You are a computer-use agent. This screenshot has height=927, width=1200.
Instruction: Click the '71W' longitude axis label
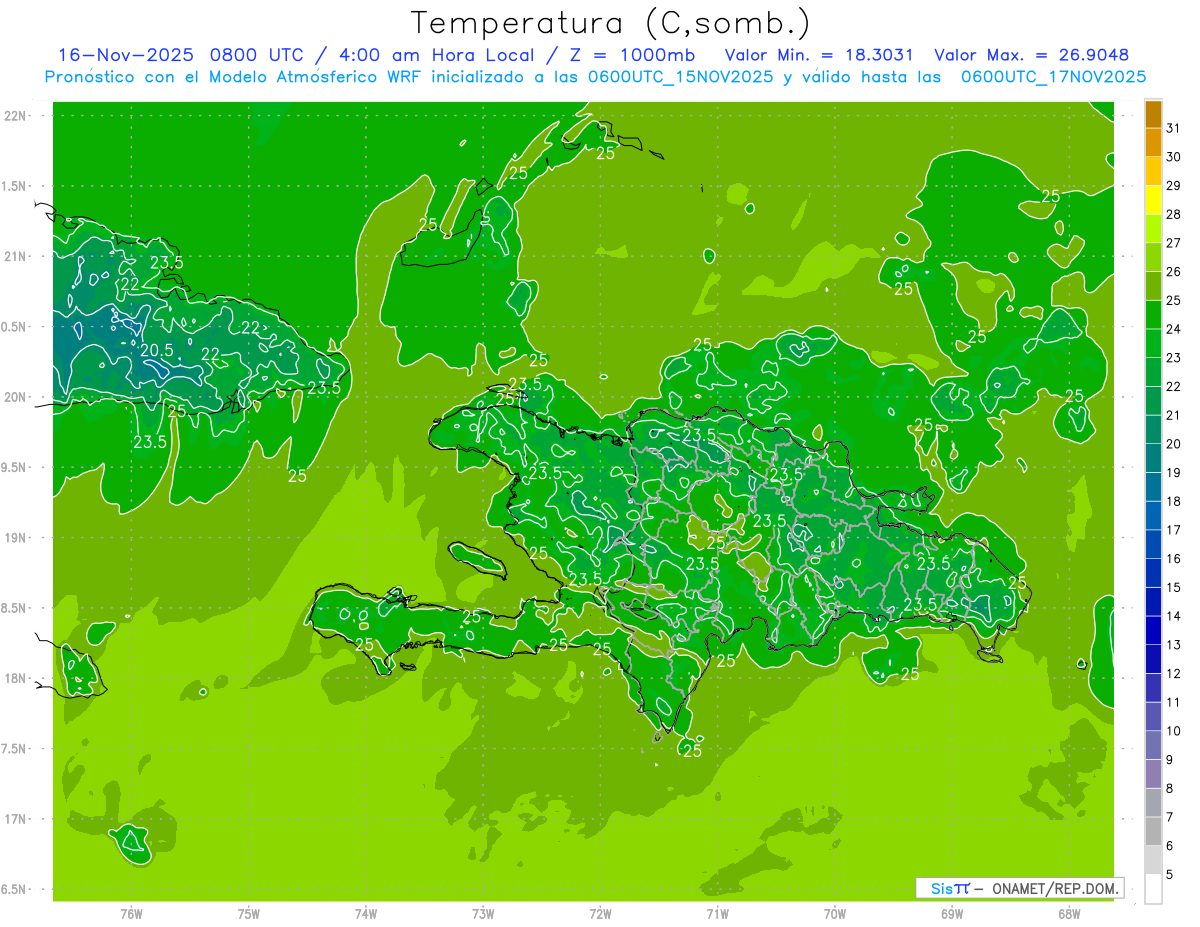coord(717,914)
